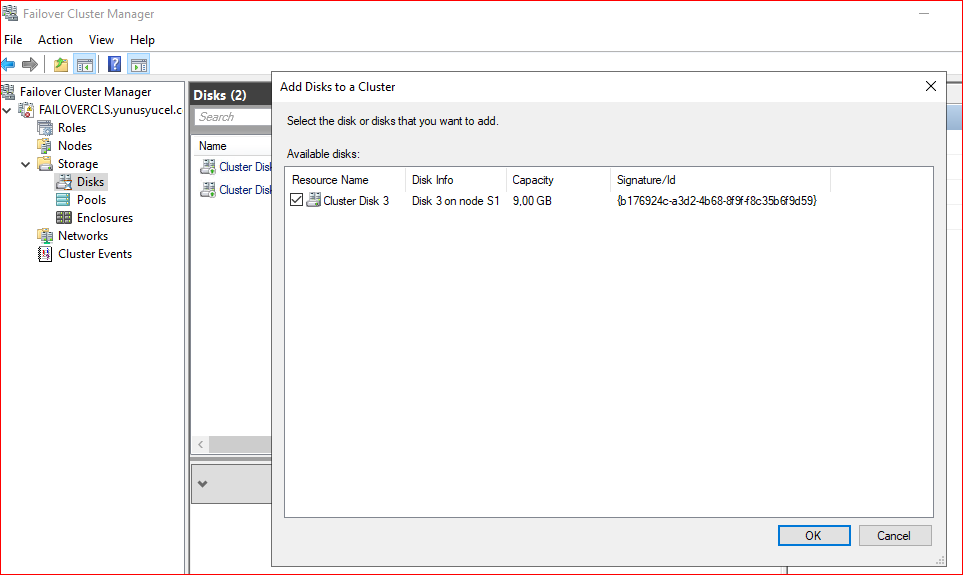Click the Back arrow toolbar icon
This screenshot has height=575, width=963.
pyautogui.click(x=9, y=64)
